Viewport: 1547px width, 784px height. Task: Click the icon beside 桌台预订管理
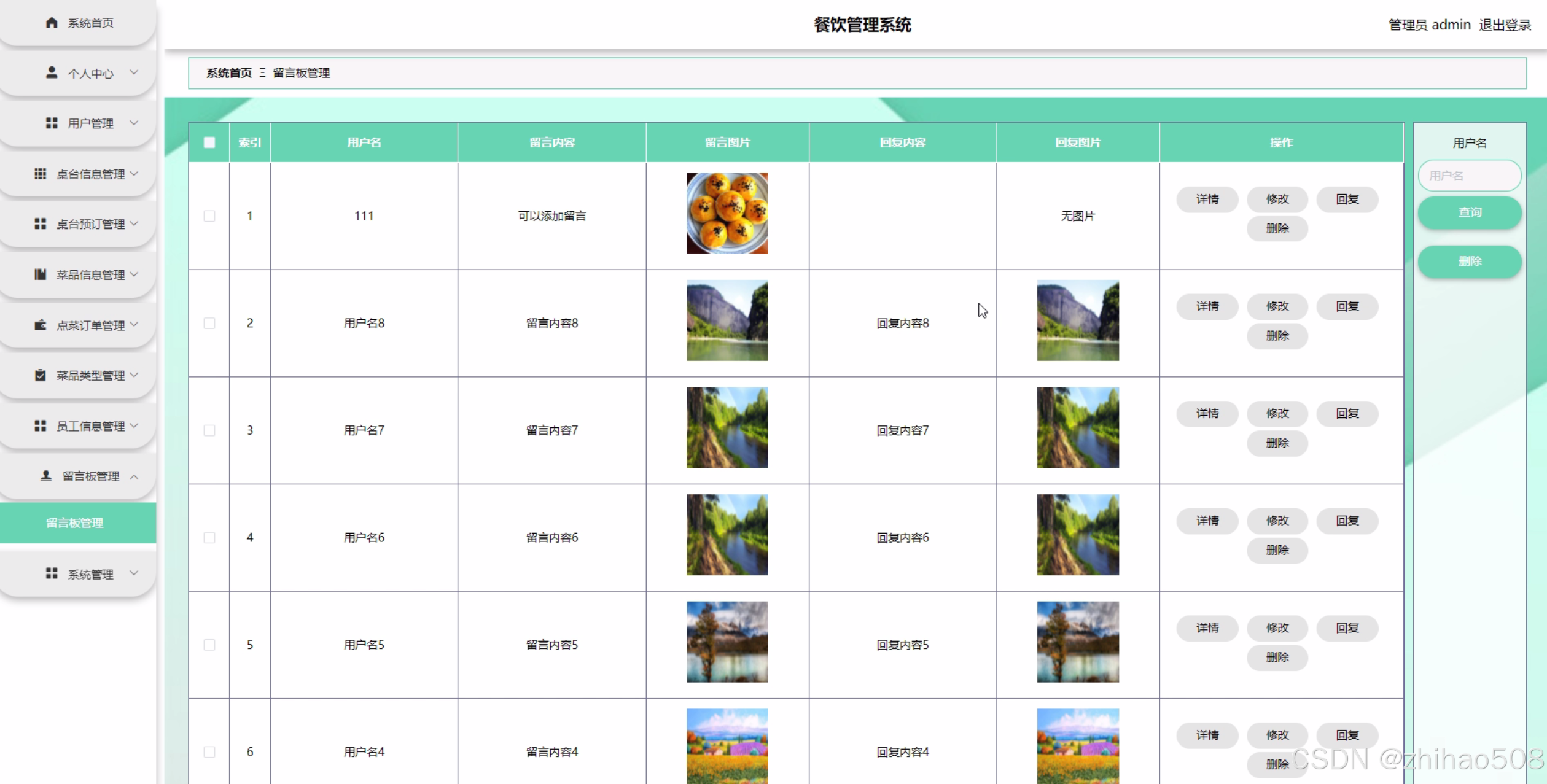[41, 224]
